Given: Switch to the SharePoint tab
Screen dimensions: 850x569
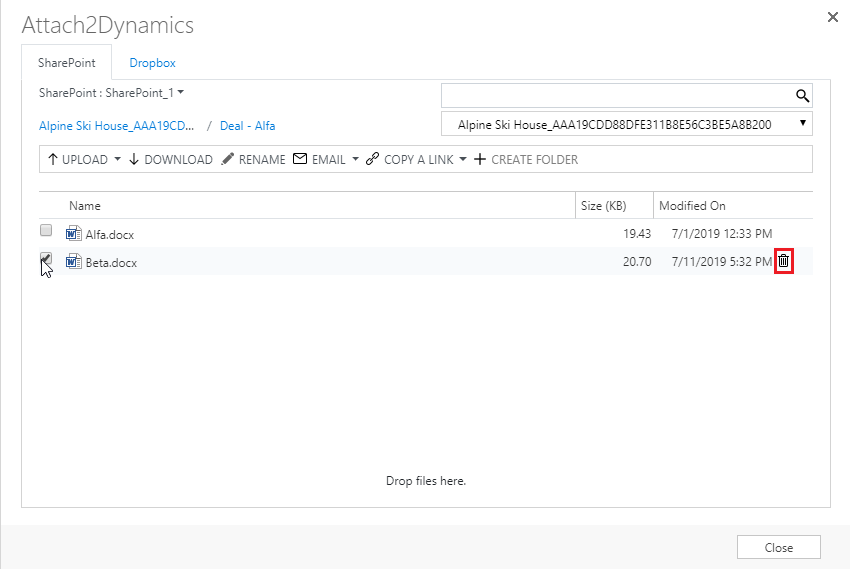Looking at the screenshot, I should click(x=67, y=63).
